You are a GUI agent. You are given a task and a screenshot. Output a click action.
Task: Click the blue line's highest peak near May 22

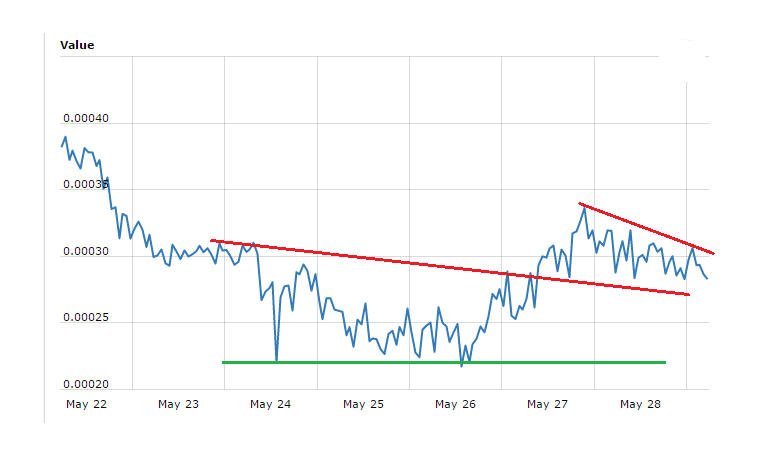65,137
